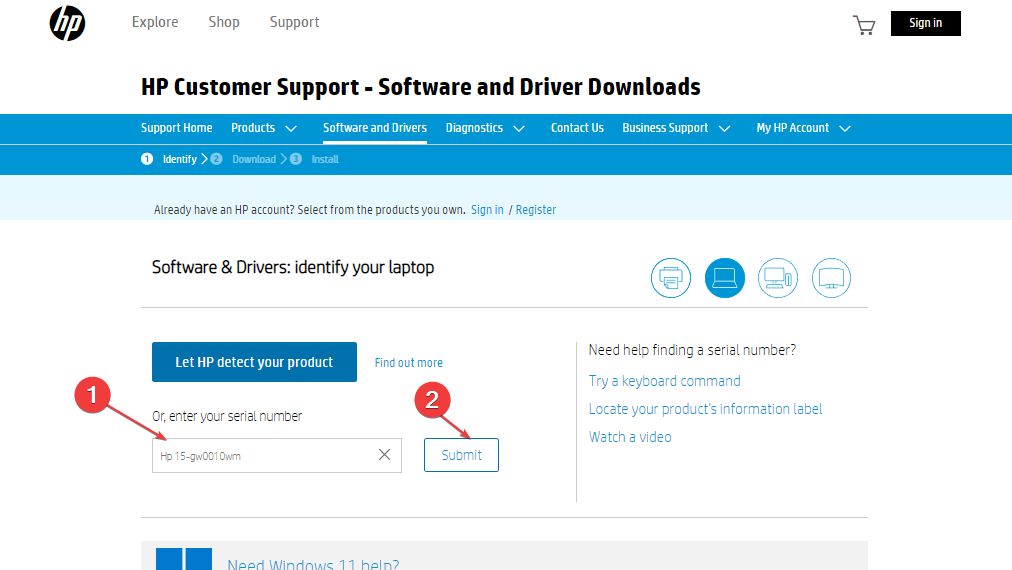The image size is (1012, 570).
Task: Open the Find out more link
Action: point(409,363)
